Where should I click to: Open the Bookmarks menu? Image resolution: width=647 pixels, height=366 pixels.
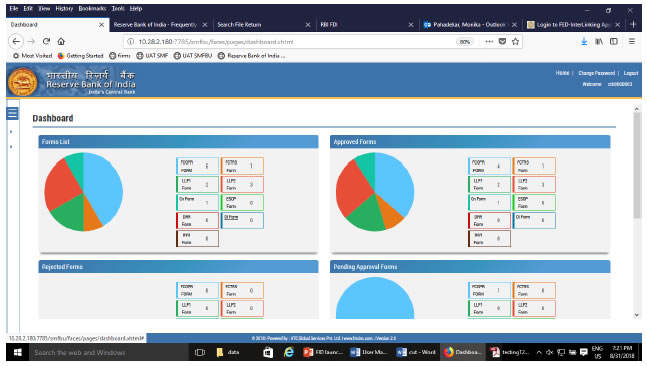coord(92,8)
